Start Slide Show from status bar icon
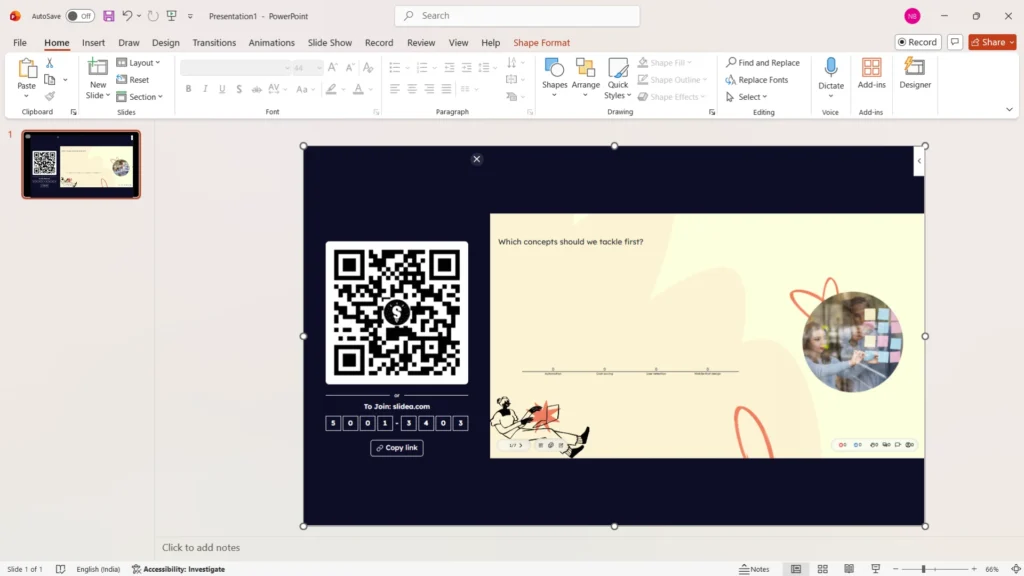1024x576 pixels. tap(874, 569)
